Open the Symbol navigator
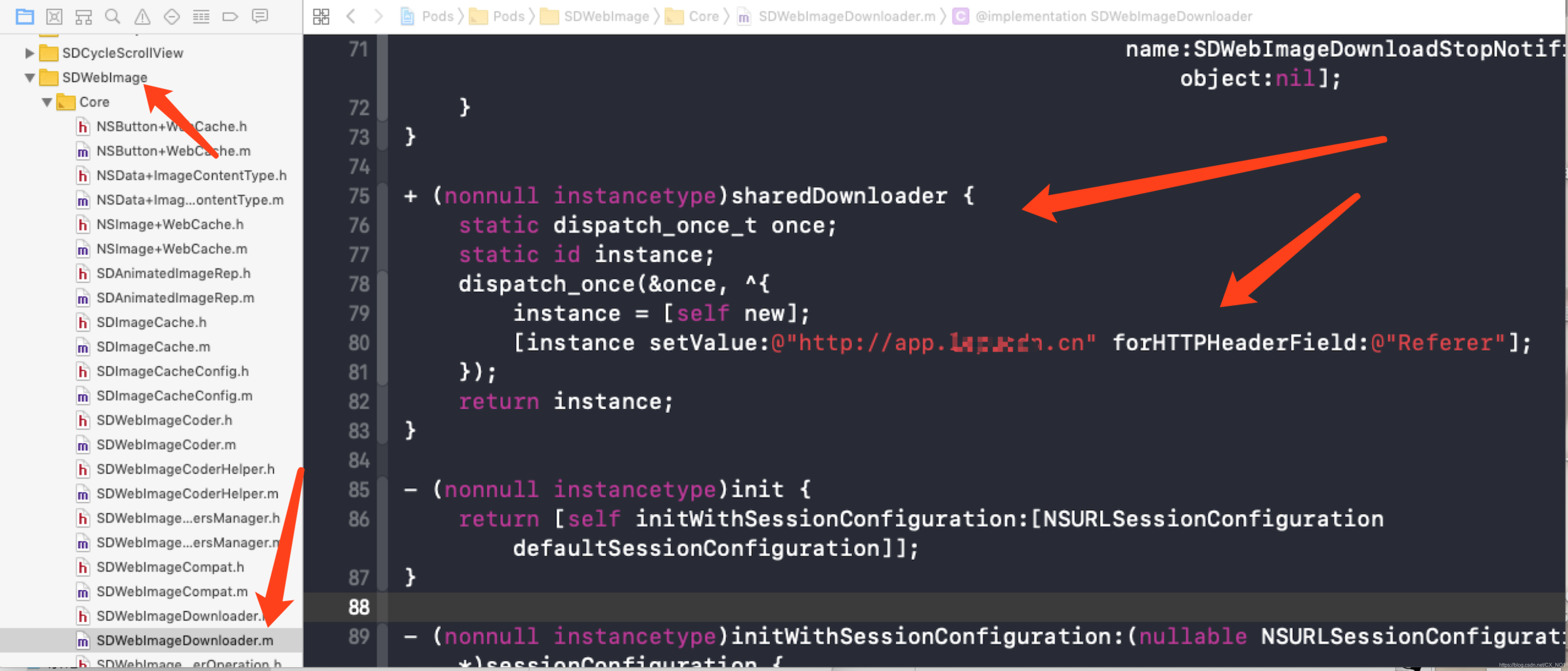1568x671 pixels. pyautogui.click(x=83, y=16)
